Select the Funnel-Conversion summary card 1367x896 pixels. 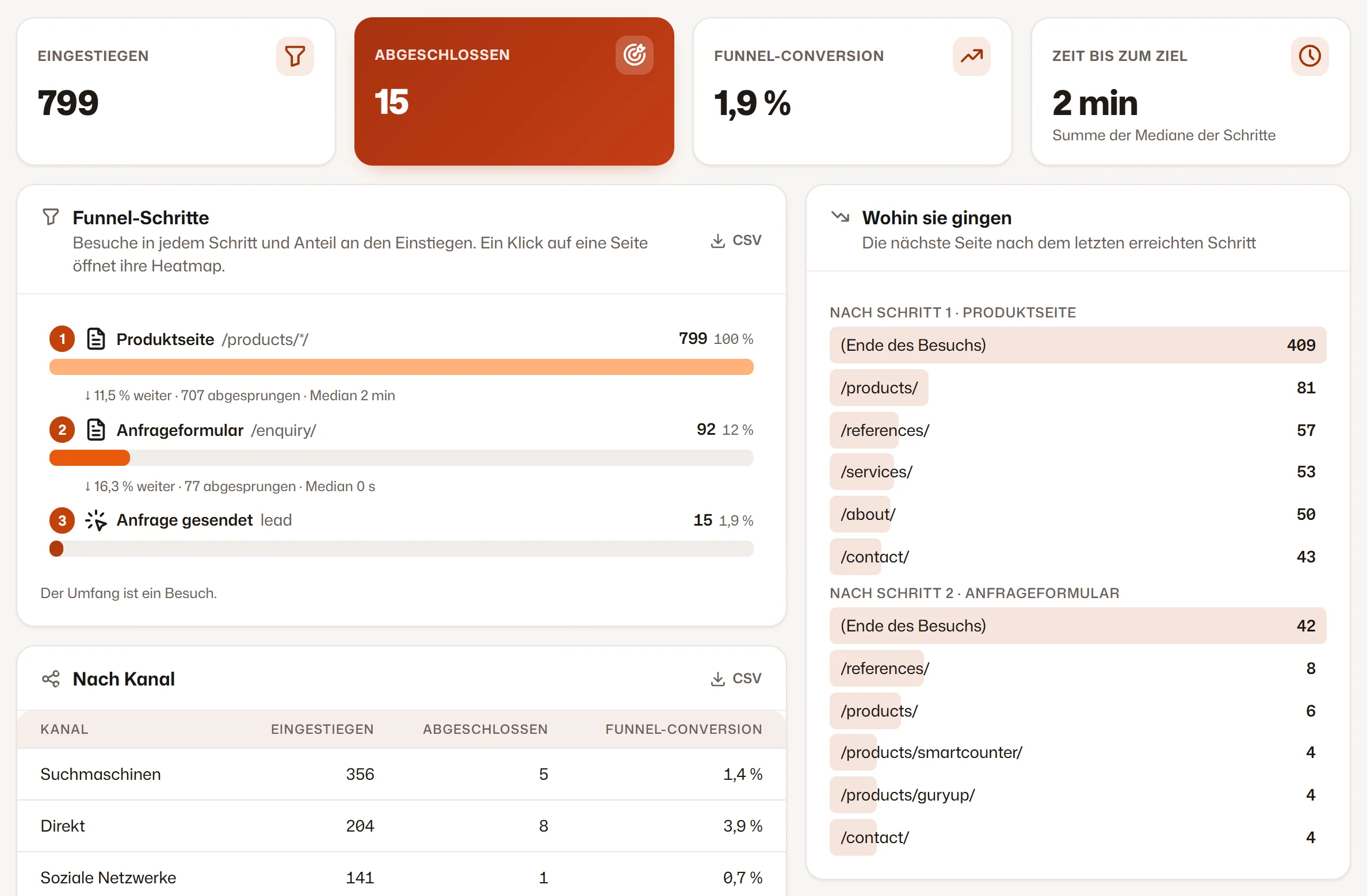coord(852,91)
